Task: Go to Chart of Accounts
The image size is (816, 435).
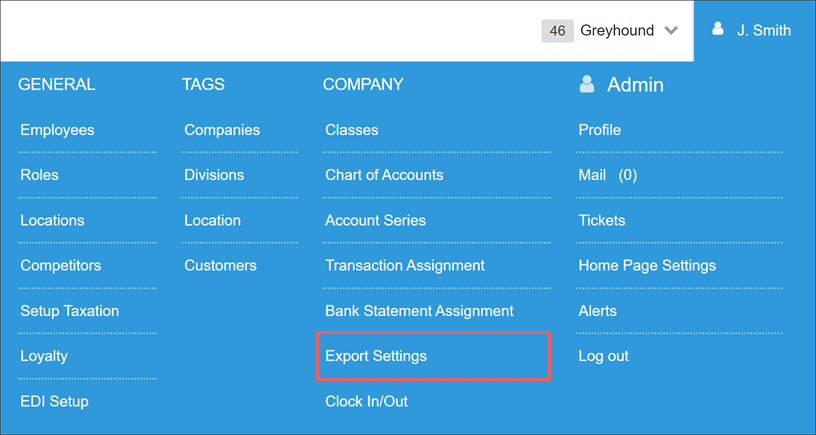Action: click(x=384, y=175)
